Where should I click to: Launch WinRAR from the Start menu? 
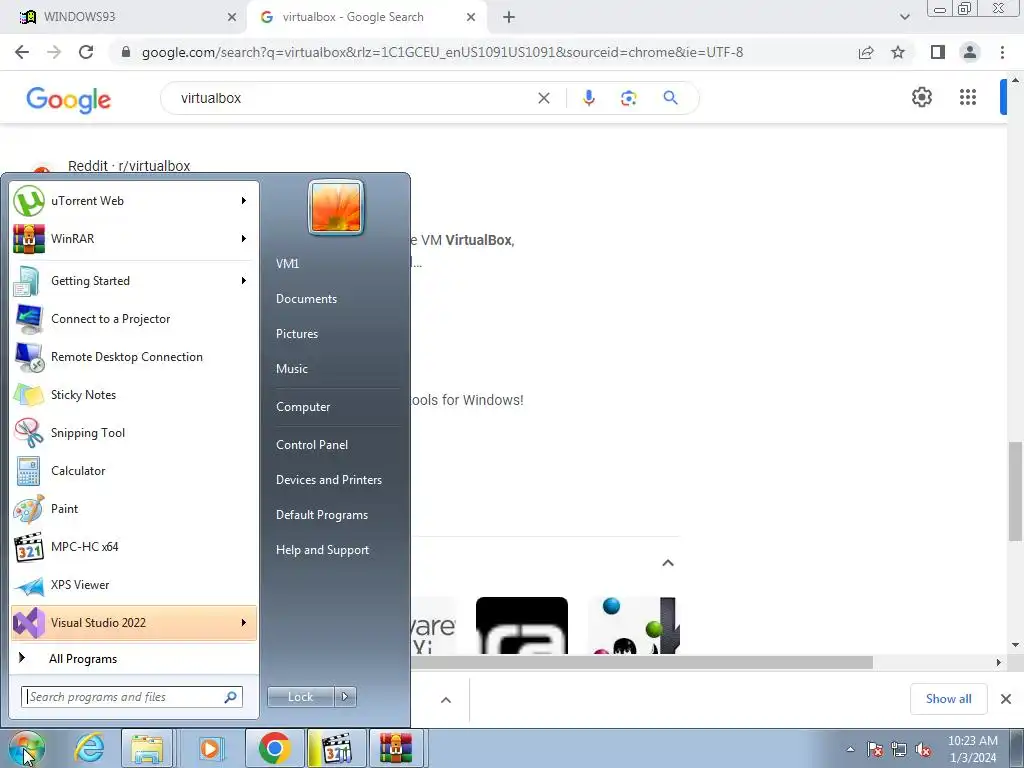[x=134, y=239]
